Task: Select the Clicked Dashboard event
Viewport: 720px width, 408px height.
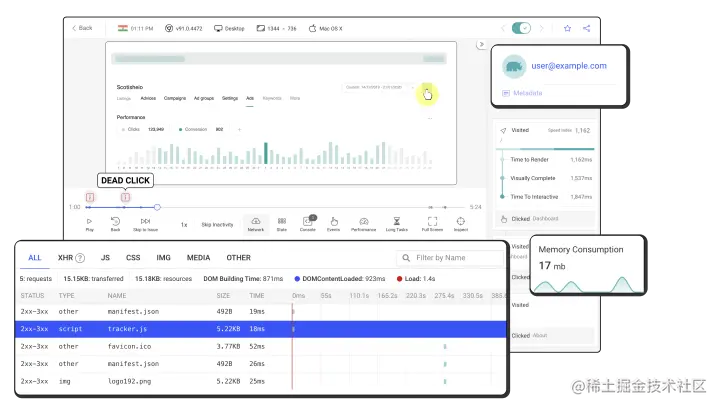Action: pyautogui.click(x=546, y=219)
